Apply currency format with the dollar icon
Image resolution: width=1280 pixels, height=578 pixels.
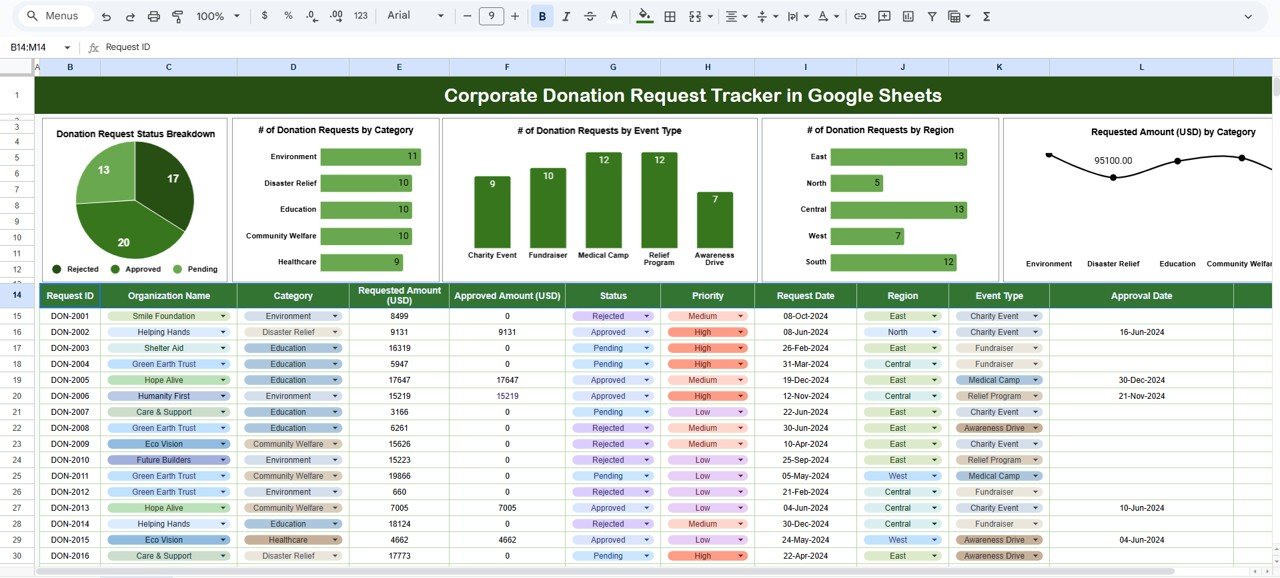coord(264,16)
